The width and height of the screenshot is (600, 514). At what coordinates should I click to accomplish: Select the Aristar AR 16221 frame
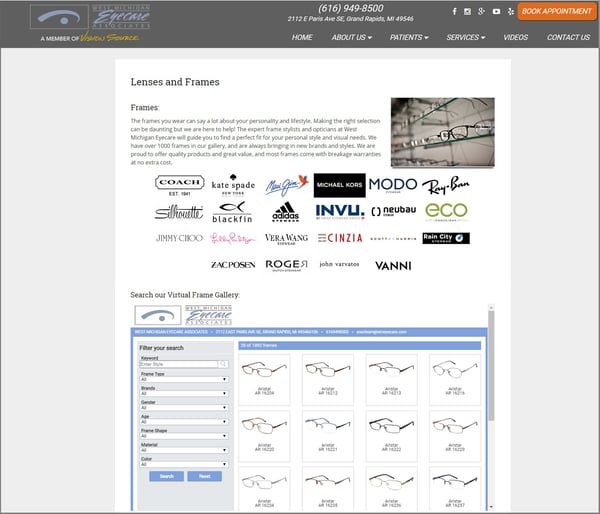point(328,436)
